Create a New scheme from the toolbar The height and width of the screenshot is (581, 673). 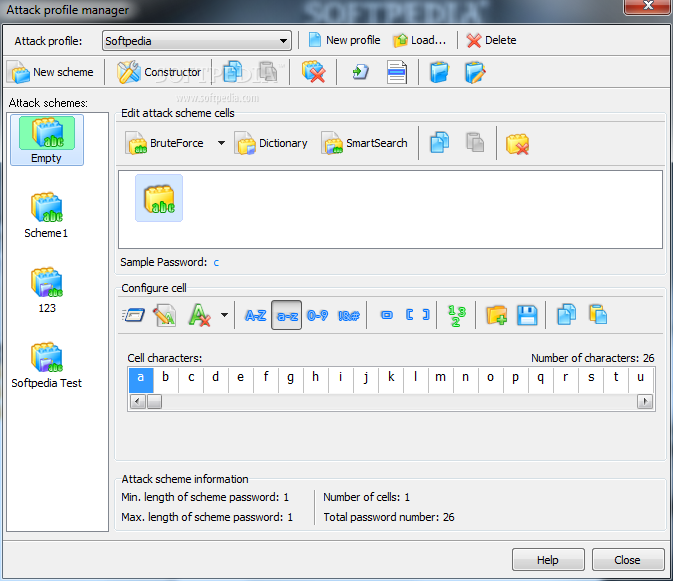[52, 72]
